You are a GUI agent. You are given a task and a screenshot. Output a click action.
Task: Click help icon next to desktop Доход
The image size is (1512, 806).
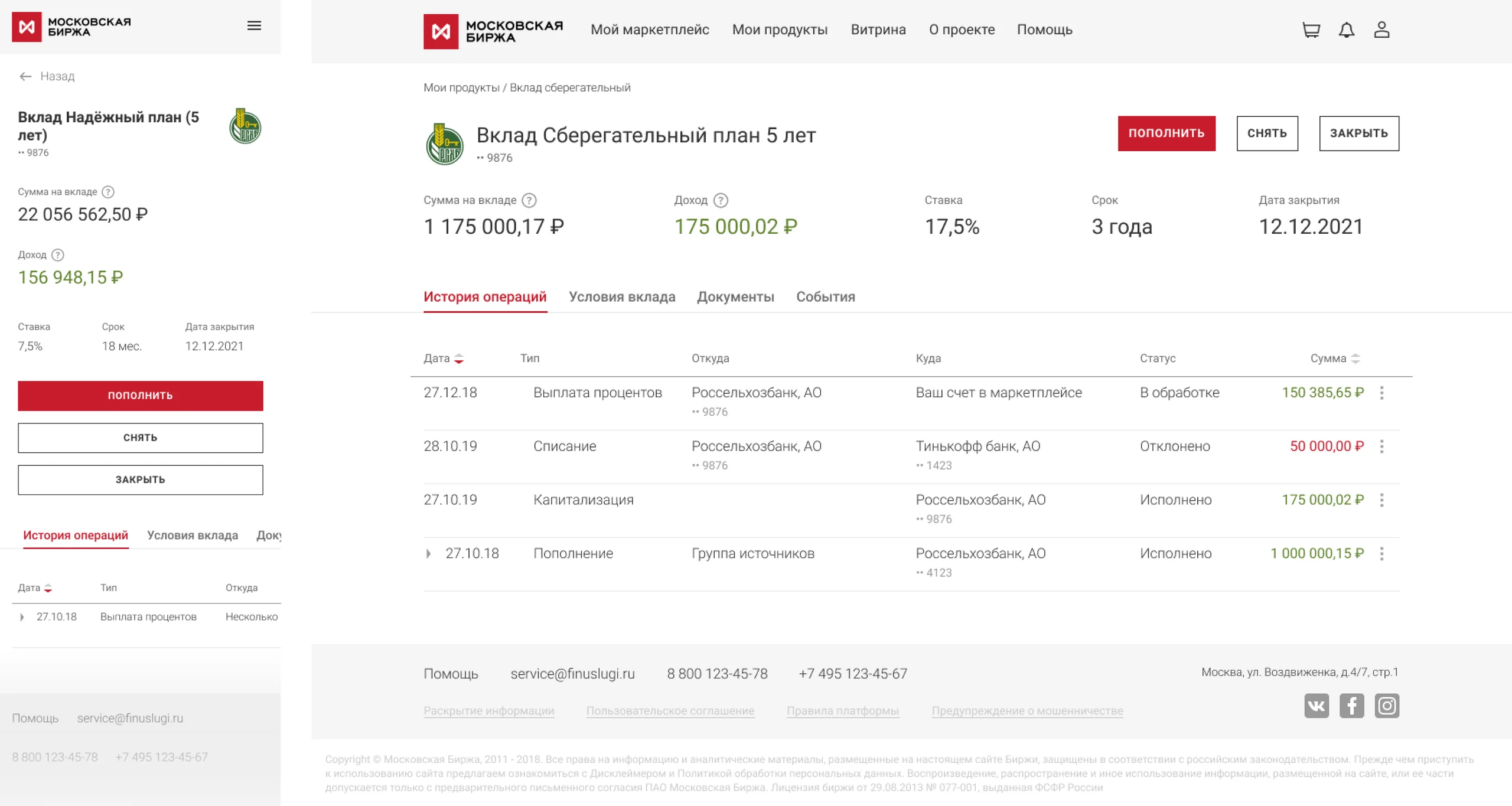coord(721,201)
